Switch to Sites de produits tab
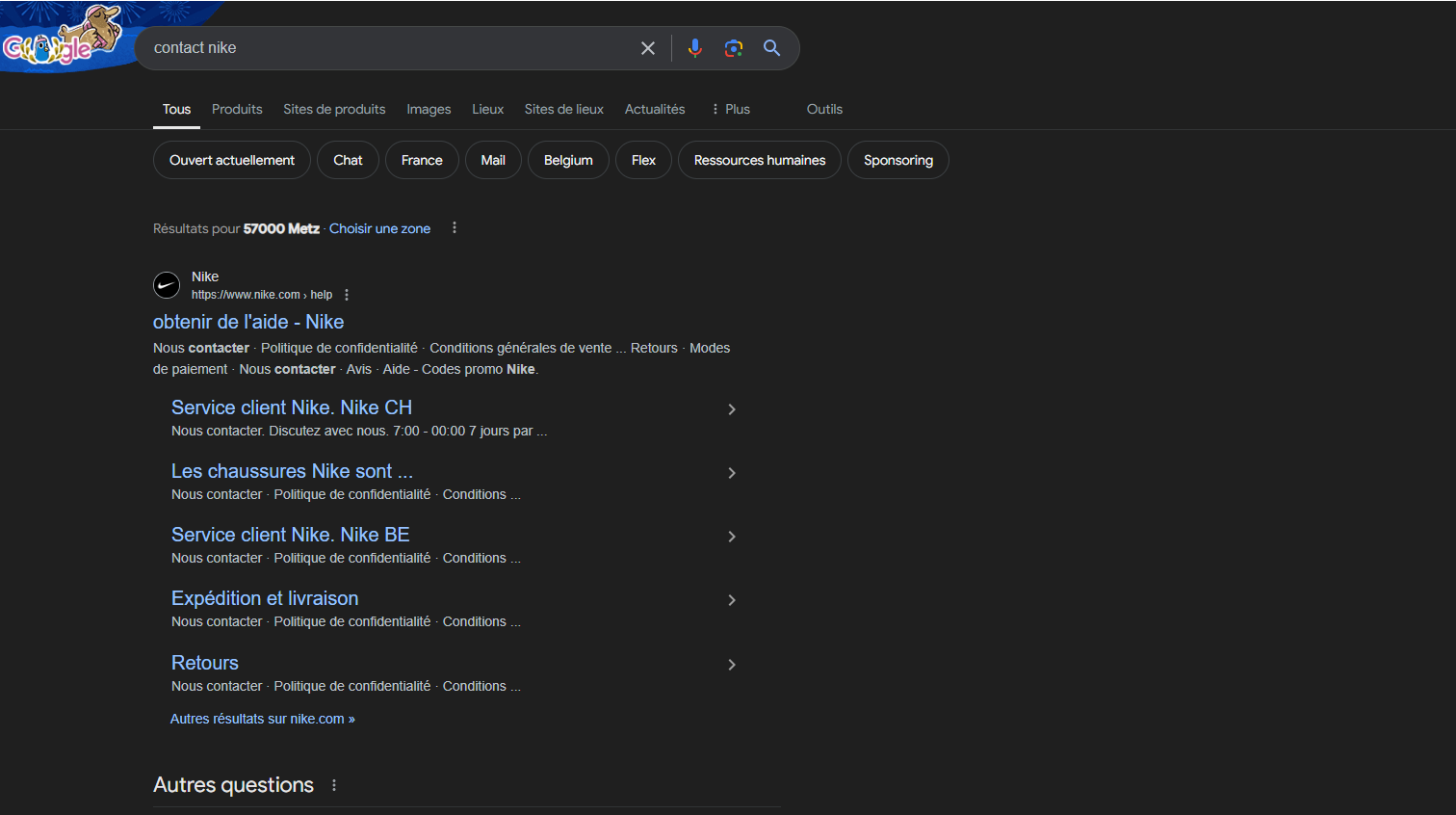 pos(334,109)
